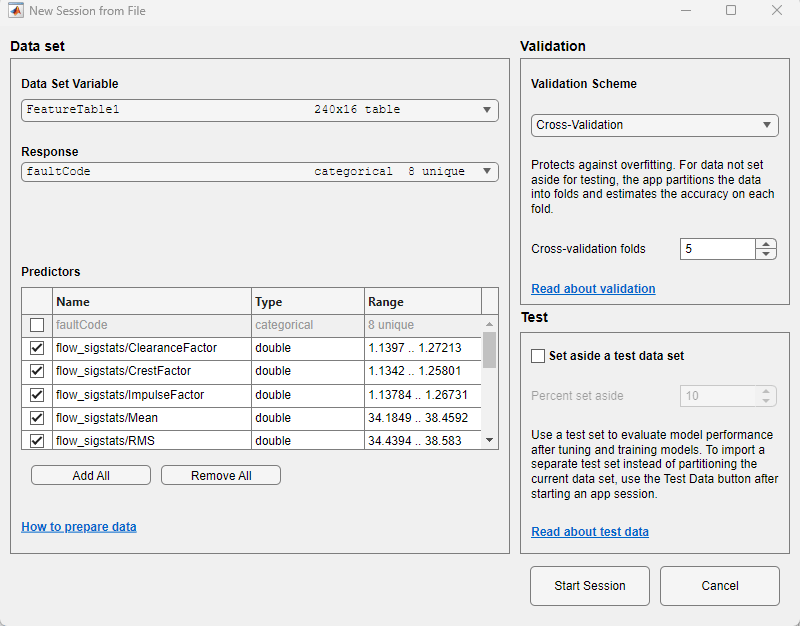
Task: Select the Range column header
Action: [x=422, y=302]
